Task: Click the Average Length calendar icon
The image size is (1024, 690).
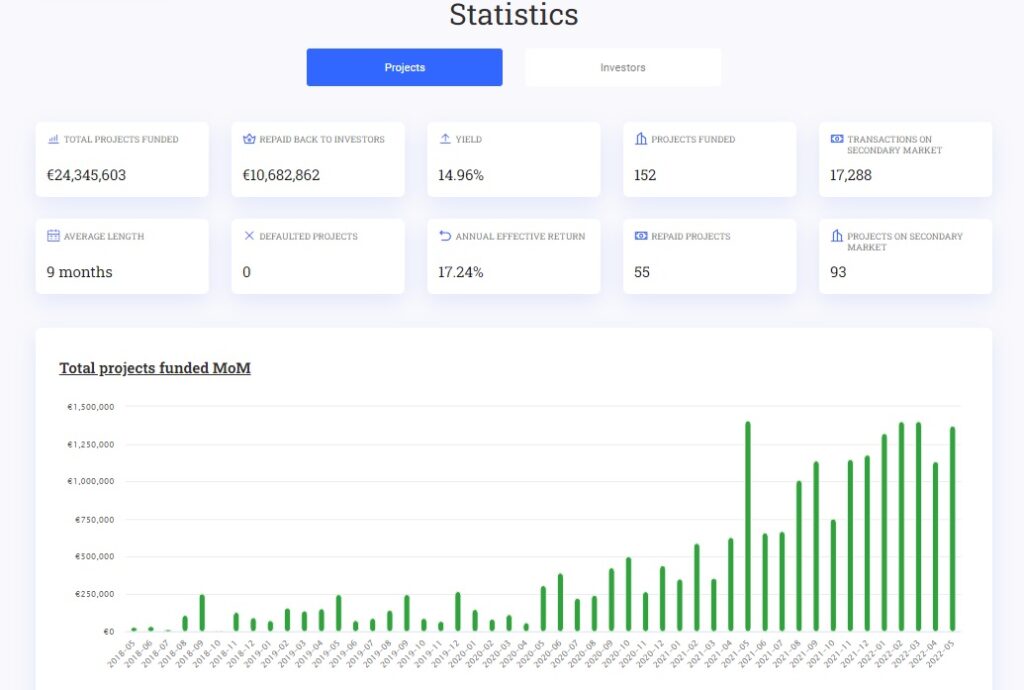Action: point(54,236)
